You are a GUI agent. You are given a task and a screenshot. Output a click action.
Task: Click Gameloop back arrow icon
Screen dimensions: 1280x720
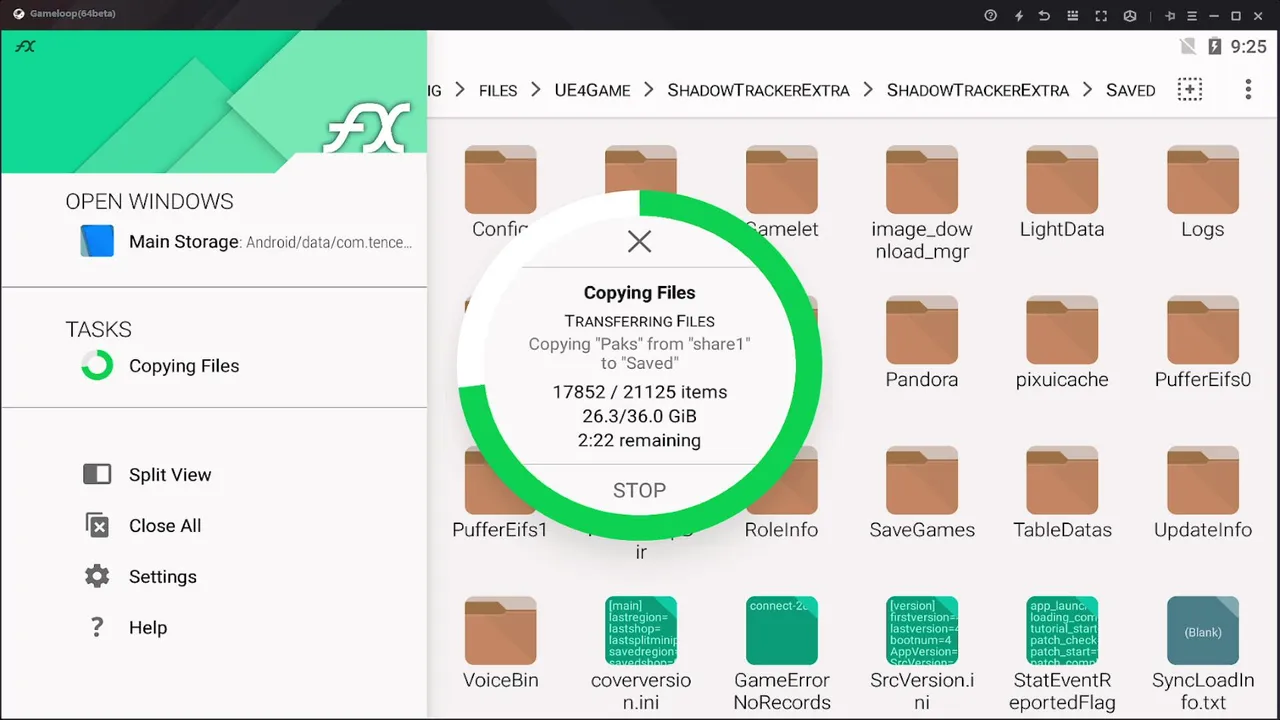[x=1045, y=15]
